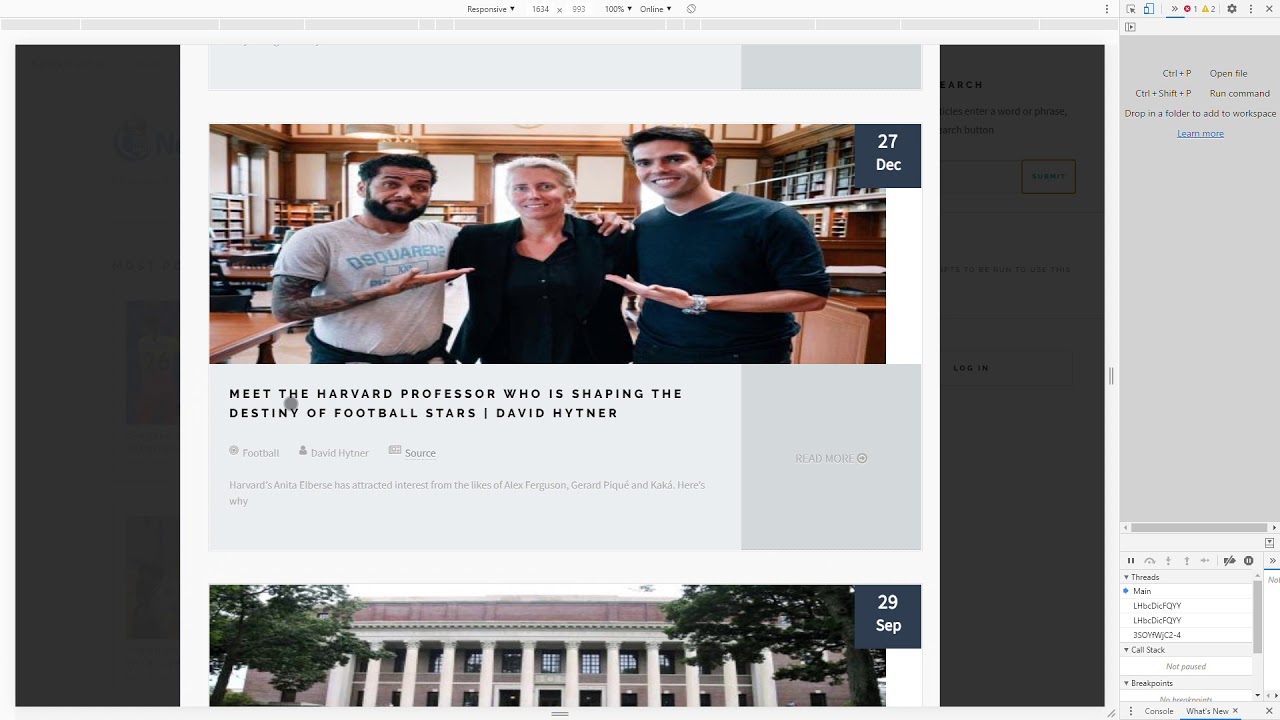Open device toolbar more options menu

pyautogui.click(x=1107, y=9)
